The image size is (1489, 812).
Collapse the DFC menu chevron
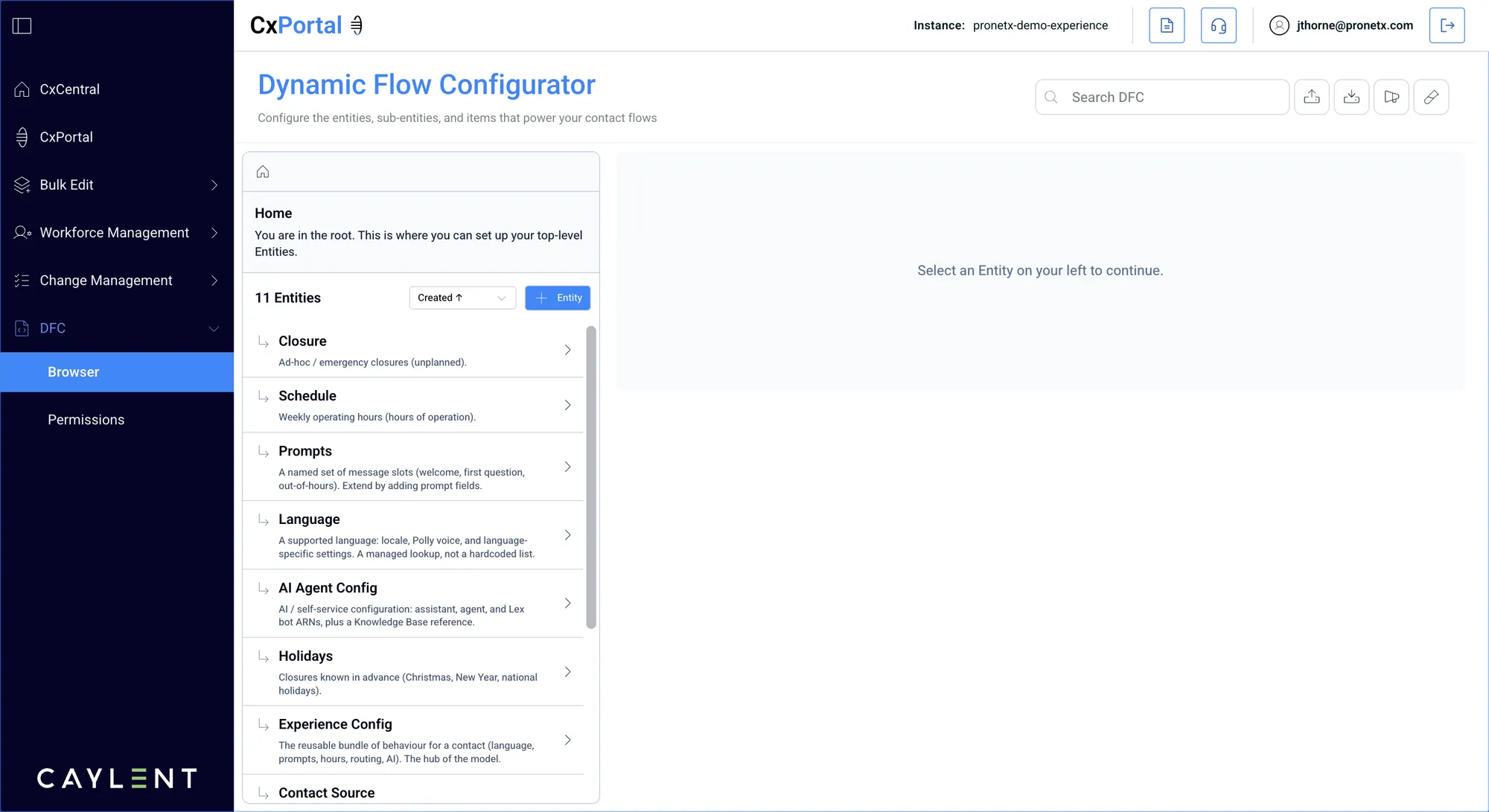pos(214,328)
